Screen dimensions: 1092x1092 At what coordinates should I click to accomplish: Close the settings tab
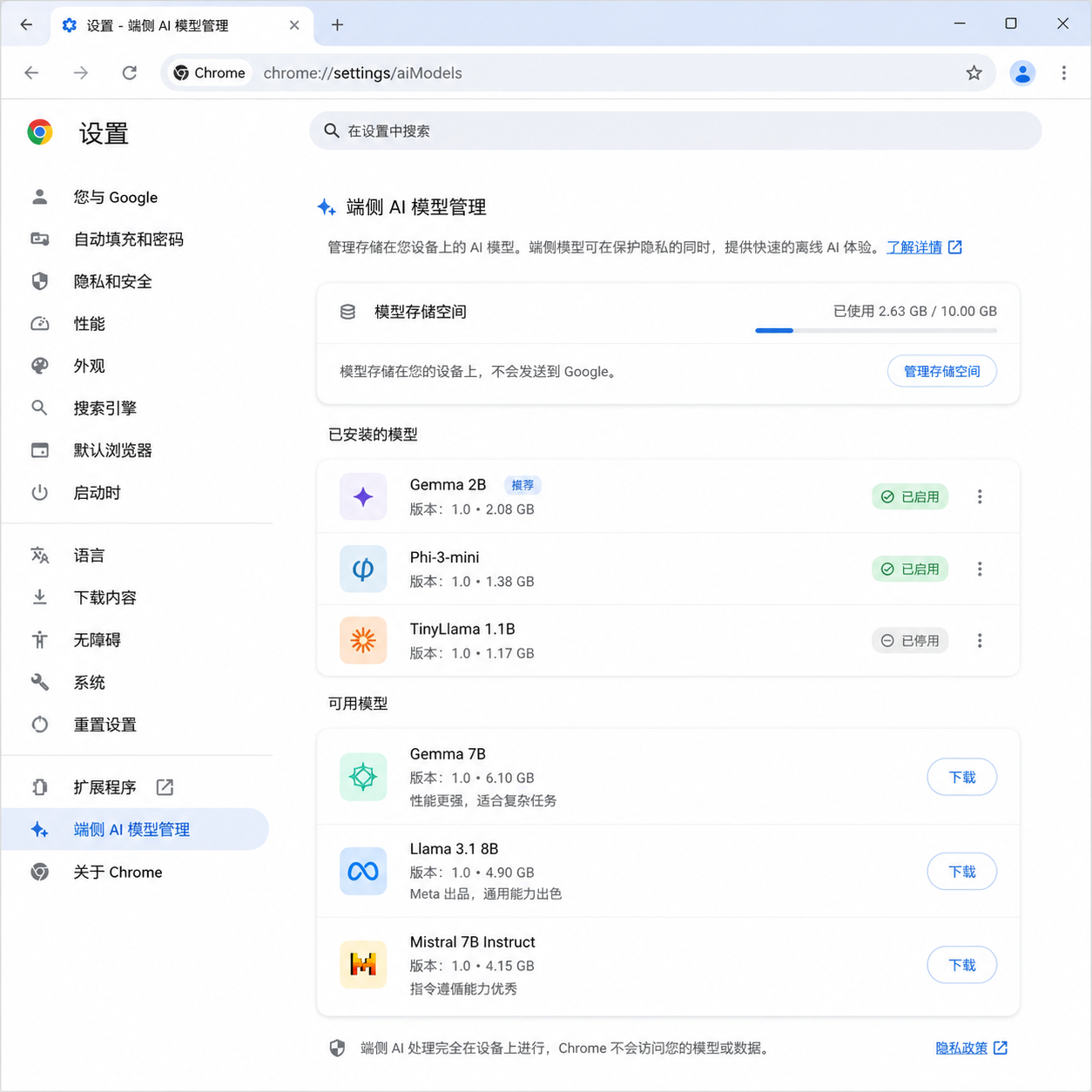(x=294, y=25)
